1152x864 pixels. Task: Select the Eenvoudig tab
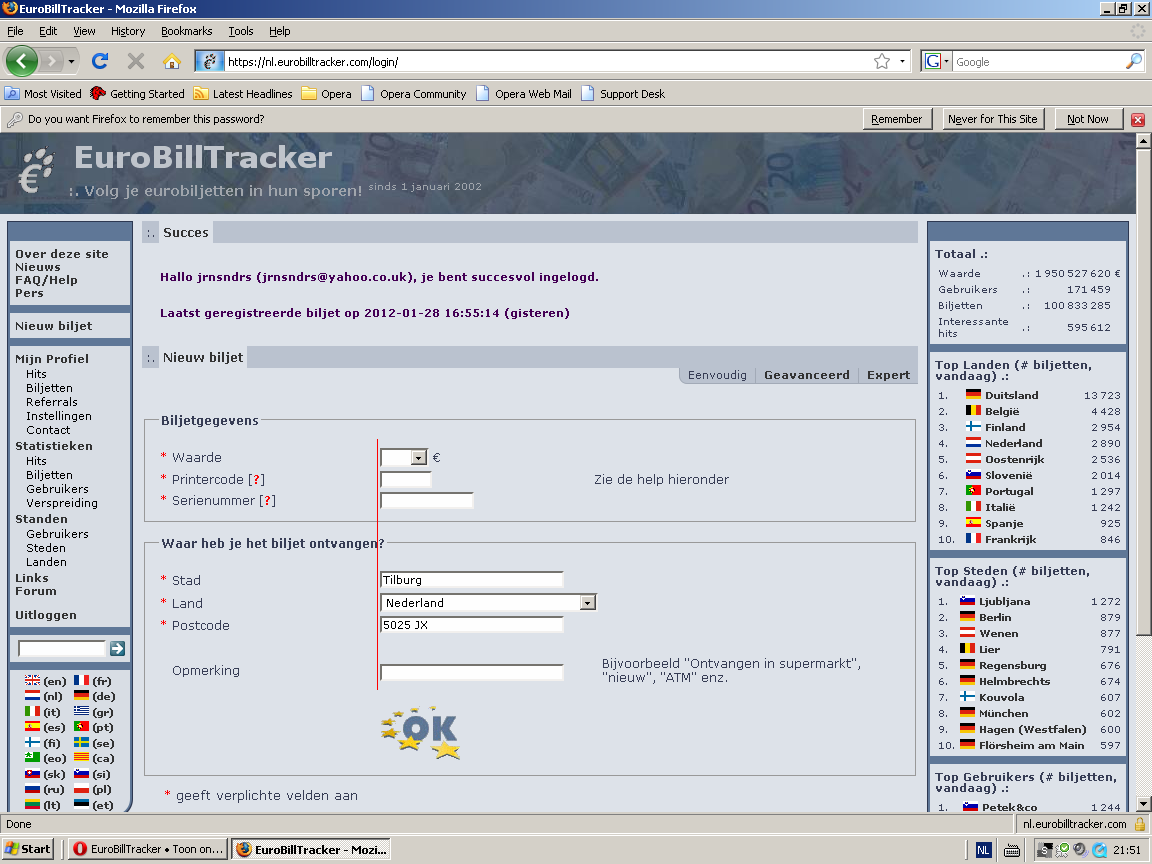pyautogui.click(x=717, y=375)
